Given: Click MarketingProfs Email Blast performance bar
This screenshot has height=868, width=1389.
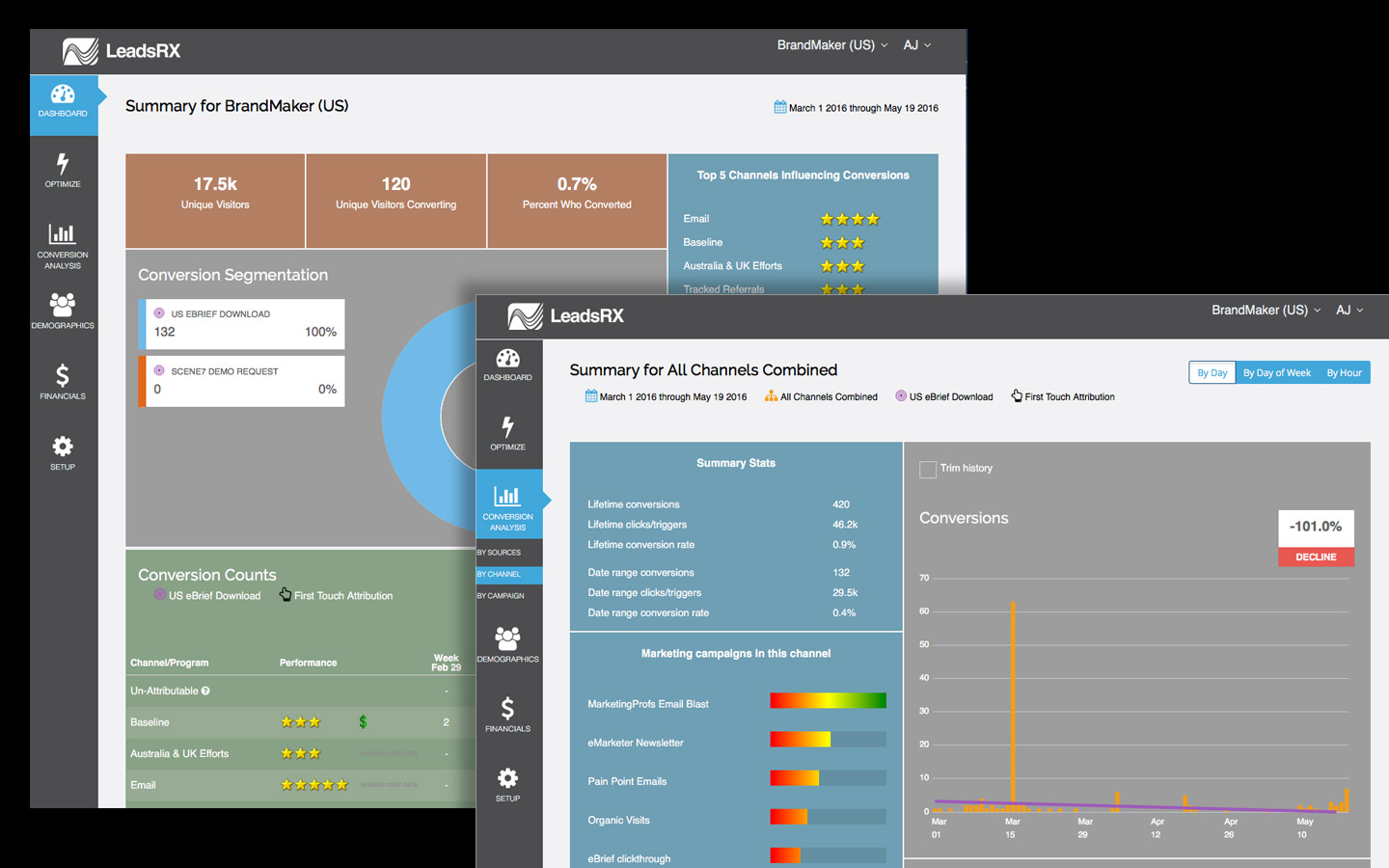Looking at the screenshot, I should click(x=828, y=701).
